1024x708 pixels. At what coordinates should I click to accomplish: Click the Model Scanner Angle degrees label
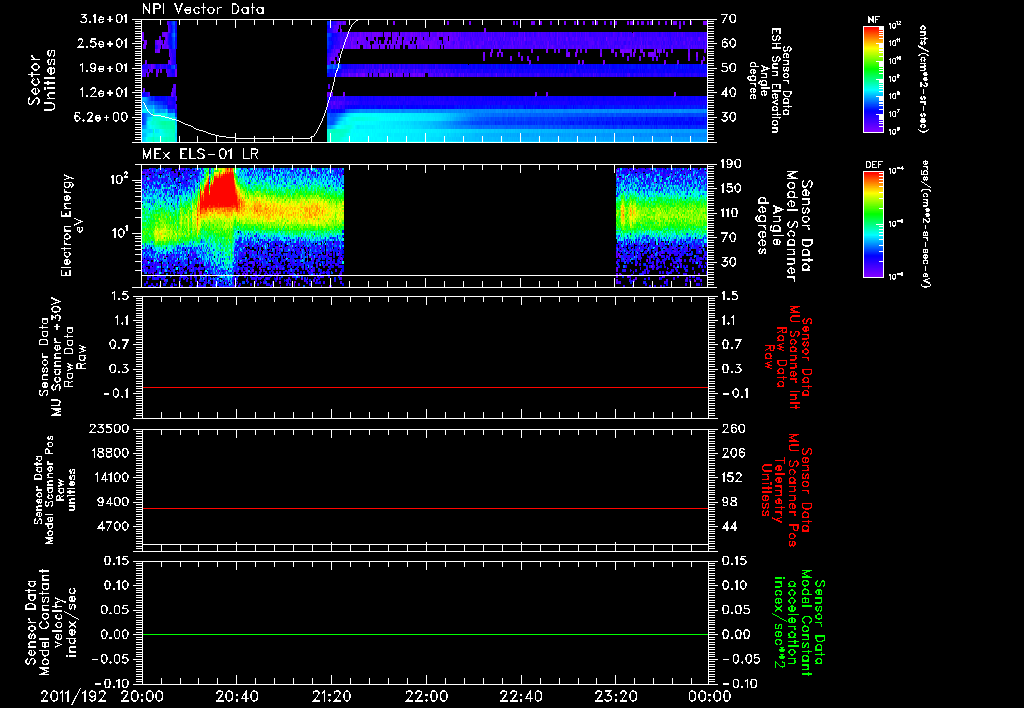tap(784, 226)
